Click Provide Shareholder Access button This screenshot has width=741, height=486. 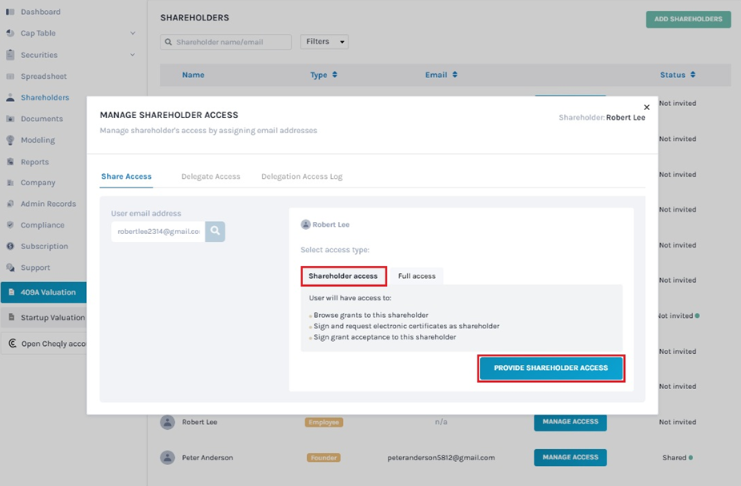[551, 368]
